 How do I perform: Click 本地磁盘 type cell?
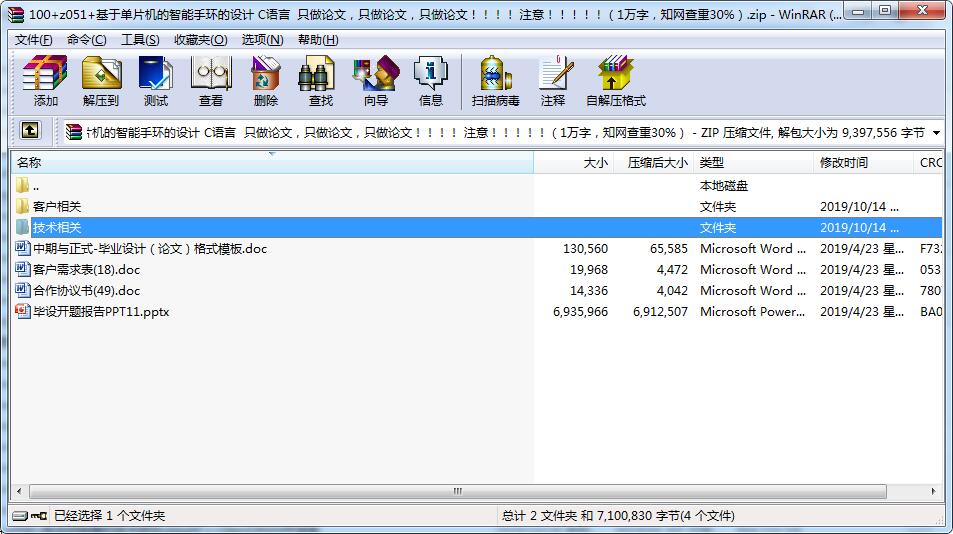coord(723,185)
